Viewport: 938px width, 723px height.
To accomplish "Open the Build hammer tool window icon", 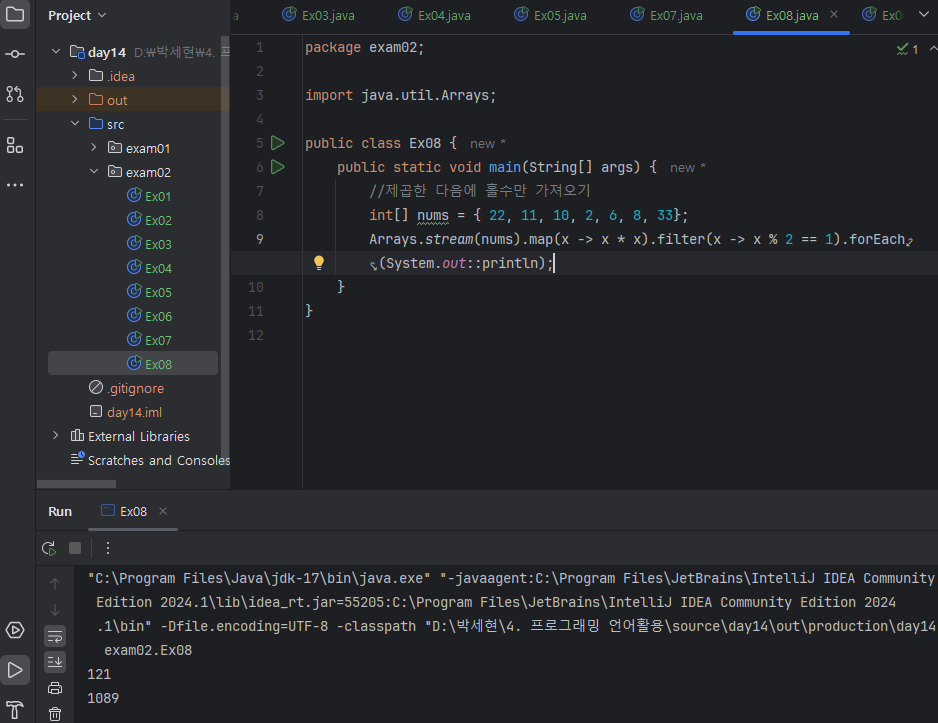I will coord(14,710).
